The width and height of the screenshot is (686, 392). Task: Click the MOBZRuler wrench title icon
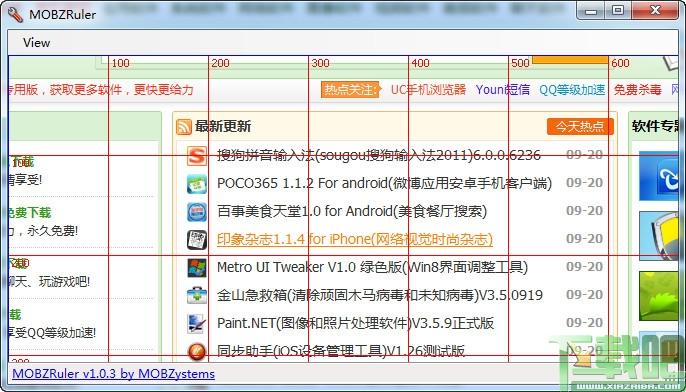pos(15,14)
